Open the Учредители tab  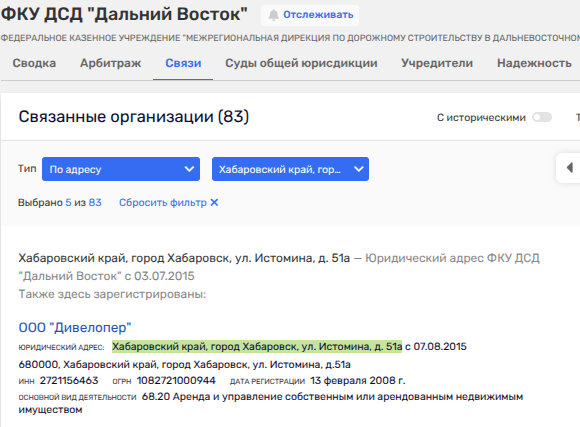[437, 63]
